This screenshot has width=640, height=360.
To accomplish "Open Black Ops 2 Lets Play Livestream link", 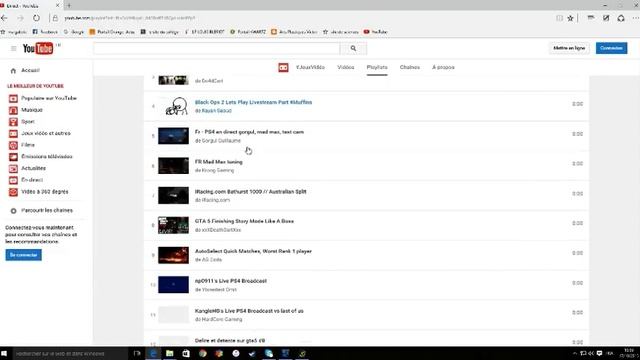I will pos(253,102).
